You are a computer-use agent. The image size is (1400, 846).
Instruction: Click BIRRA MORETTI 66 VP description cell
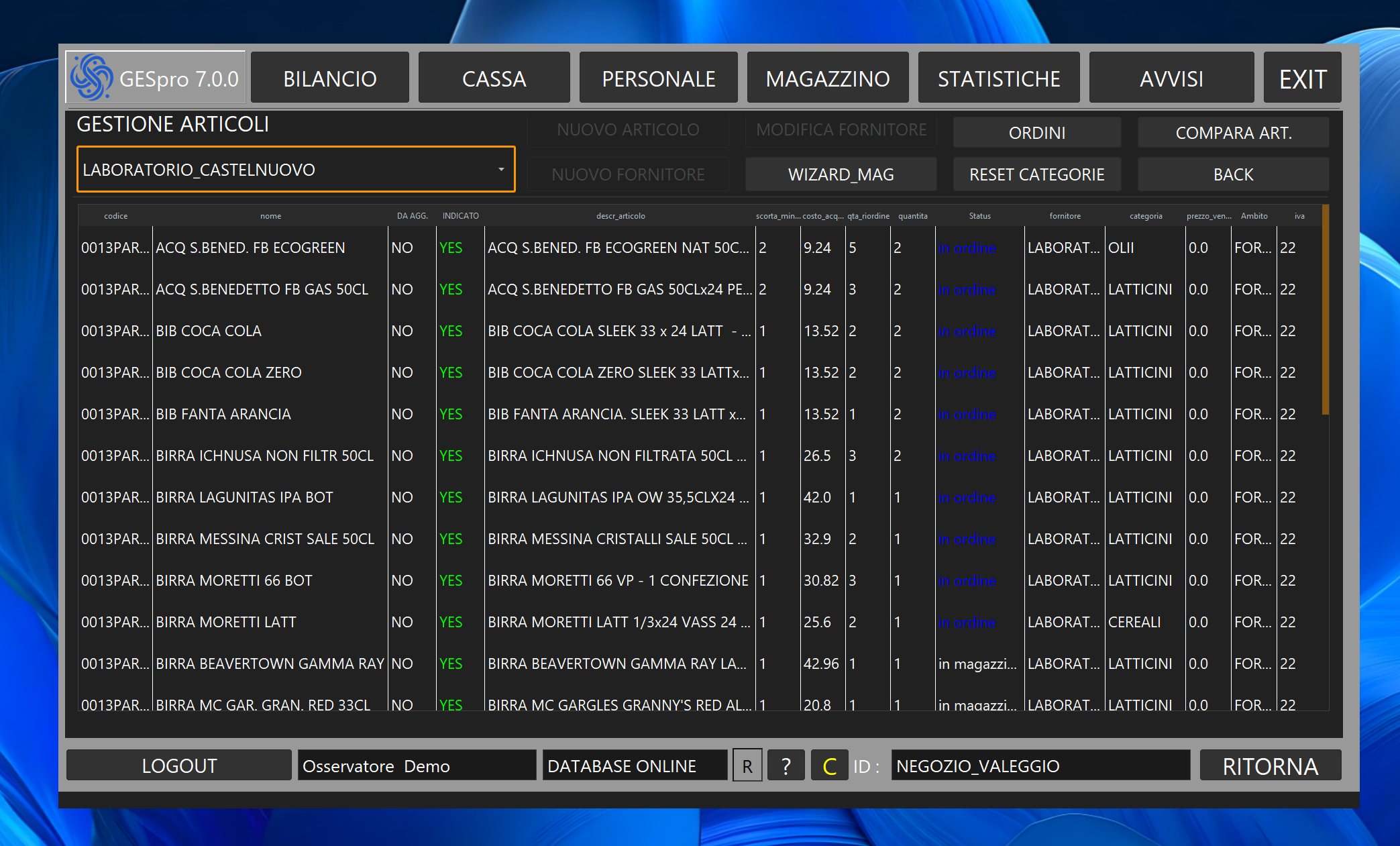pyautogui.click(x=620, y=580)
